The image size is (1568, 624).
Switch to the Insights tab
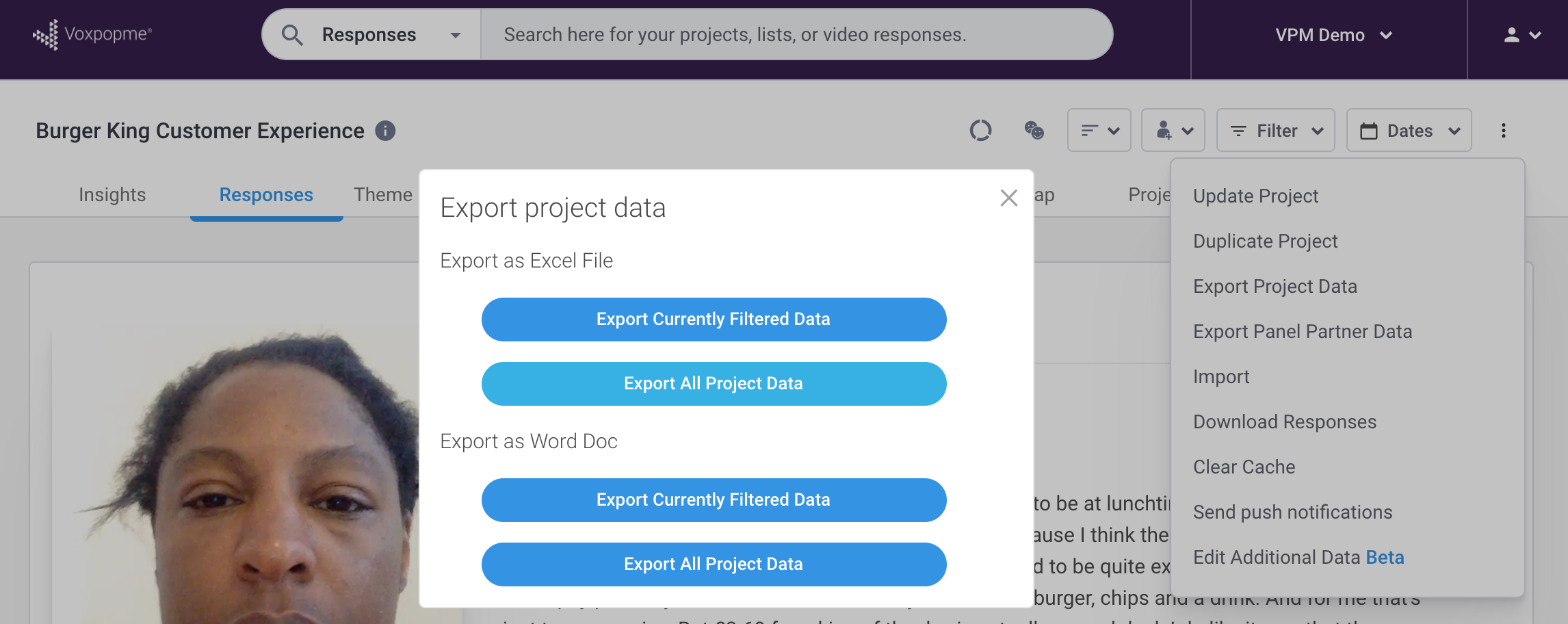(112, 195)
